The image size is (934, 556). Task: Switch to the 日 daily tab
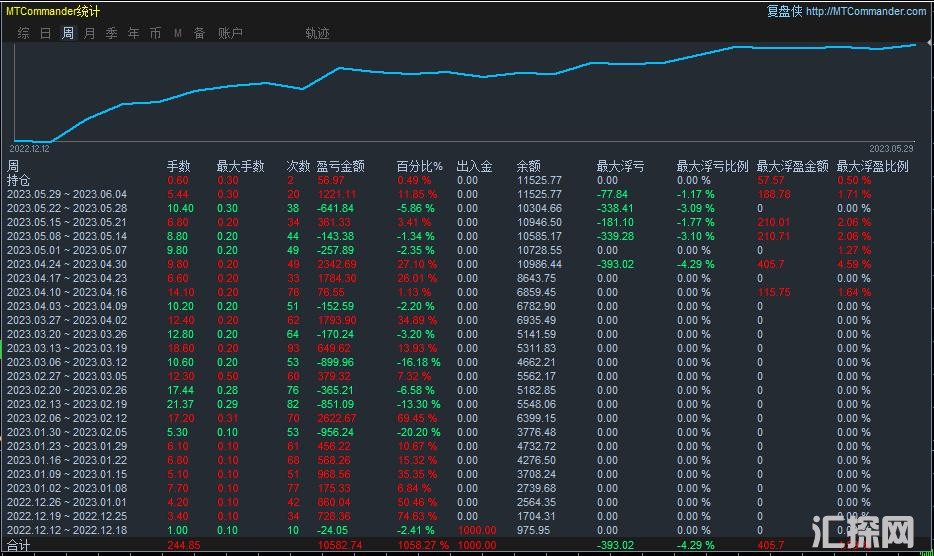pos(45,33)
